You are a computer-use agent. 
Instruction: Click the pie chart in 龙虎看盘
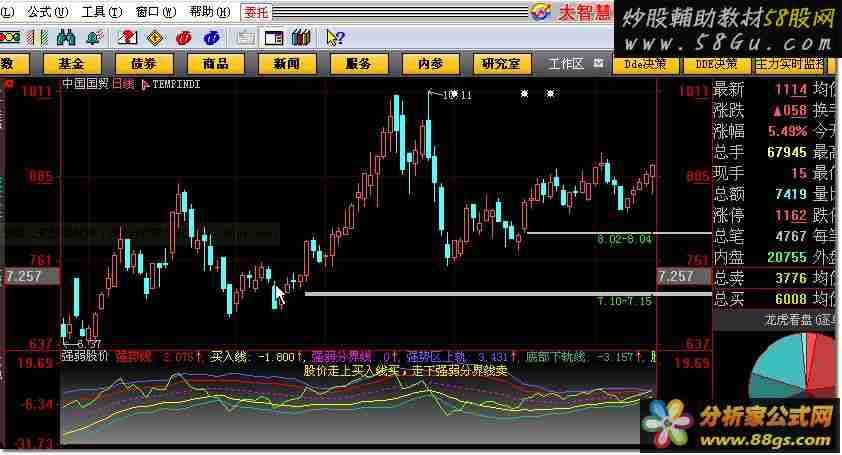(793, 366)
